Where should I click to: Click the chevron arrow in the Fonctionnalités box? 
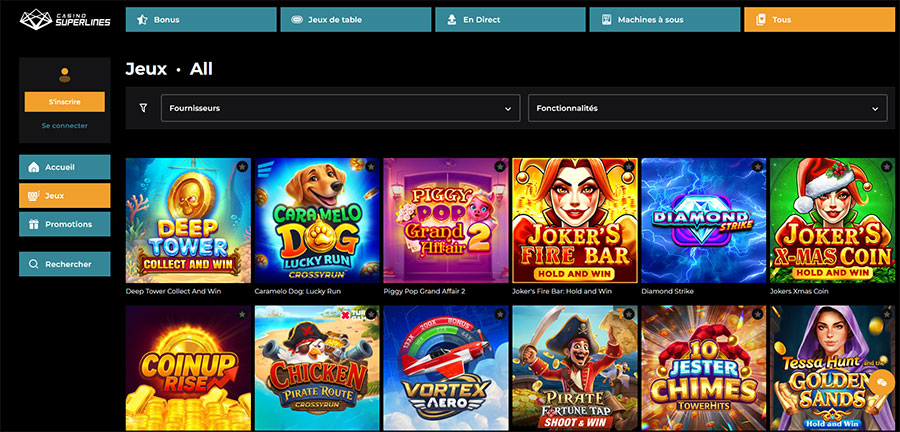[875, 108]
